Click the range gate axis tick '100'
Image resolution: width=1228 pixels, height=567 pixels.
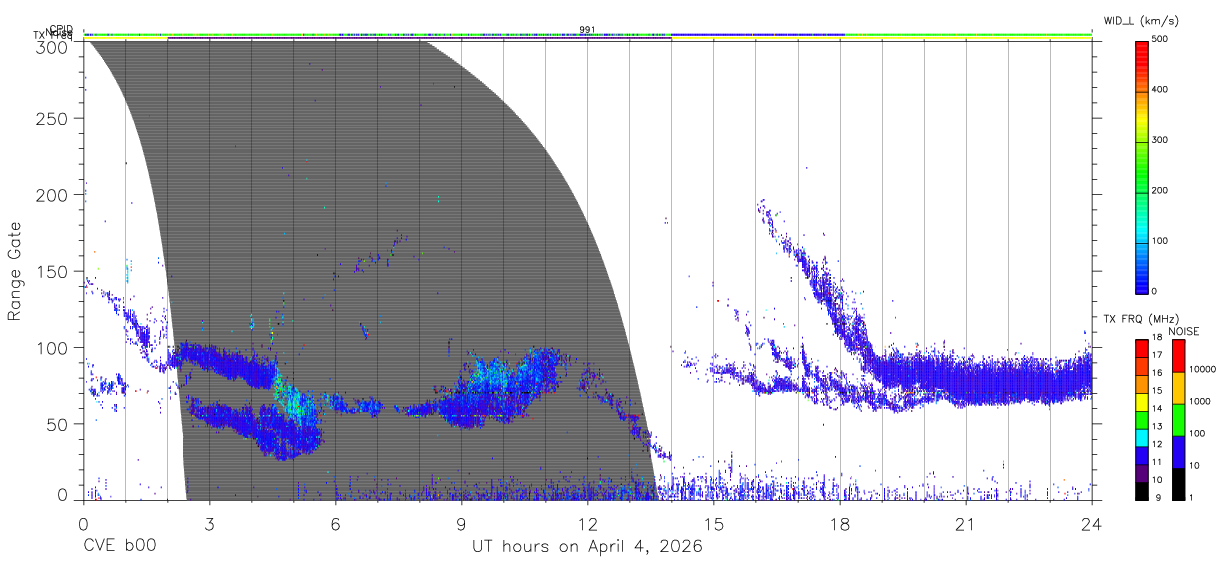pos(53,348)
